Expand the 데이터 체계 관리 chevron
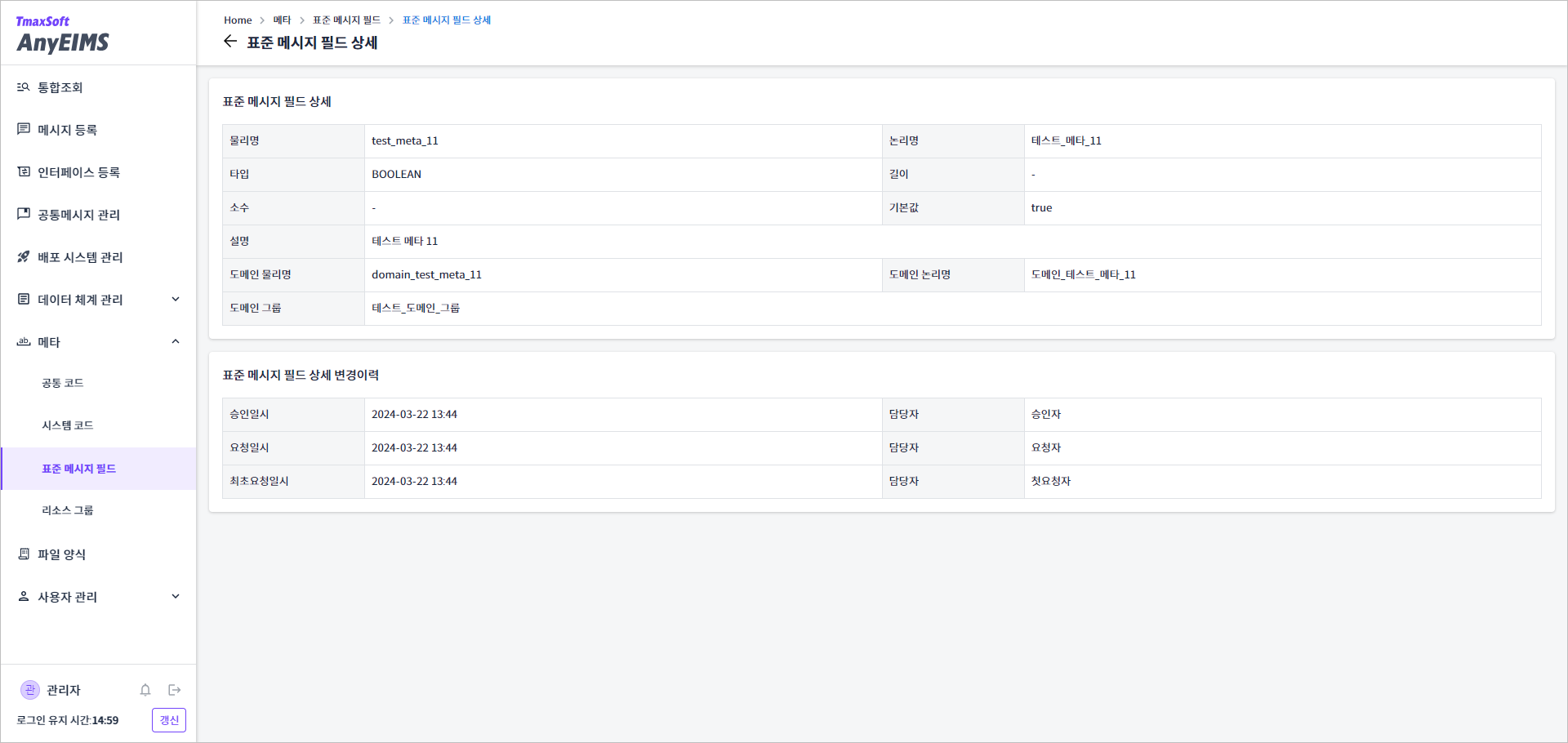This screenshot has height=743, width=1568. pos(176,299)
